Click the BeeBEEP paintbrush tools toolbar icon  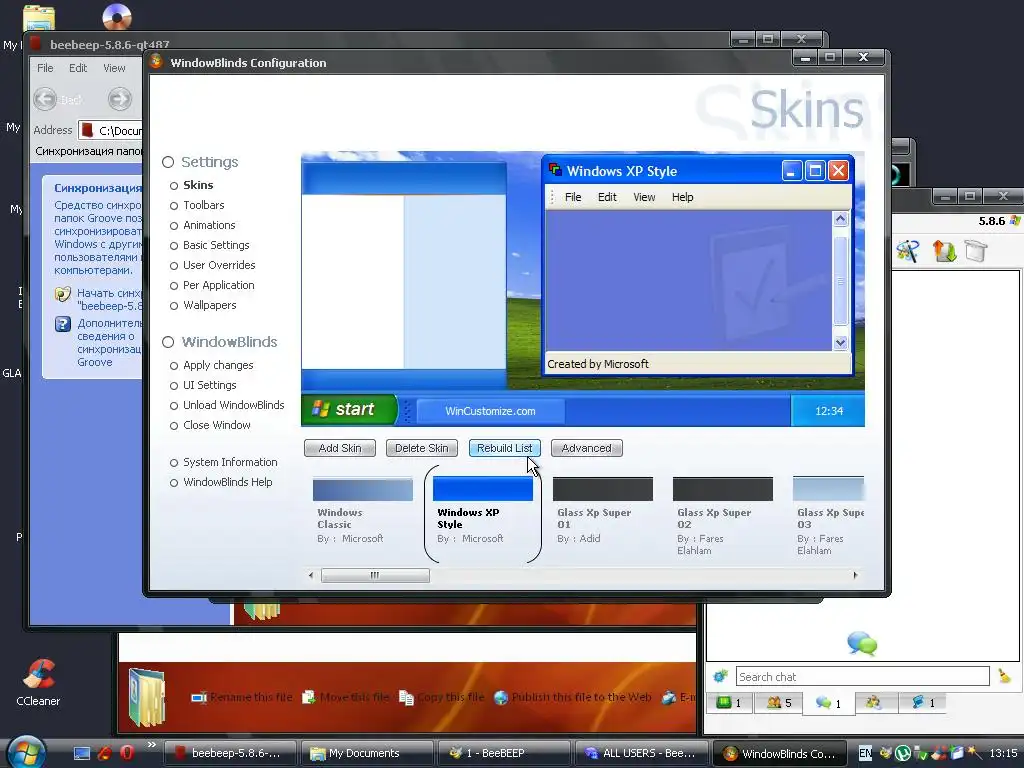tap(908, 251)
